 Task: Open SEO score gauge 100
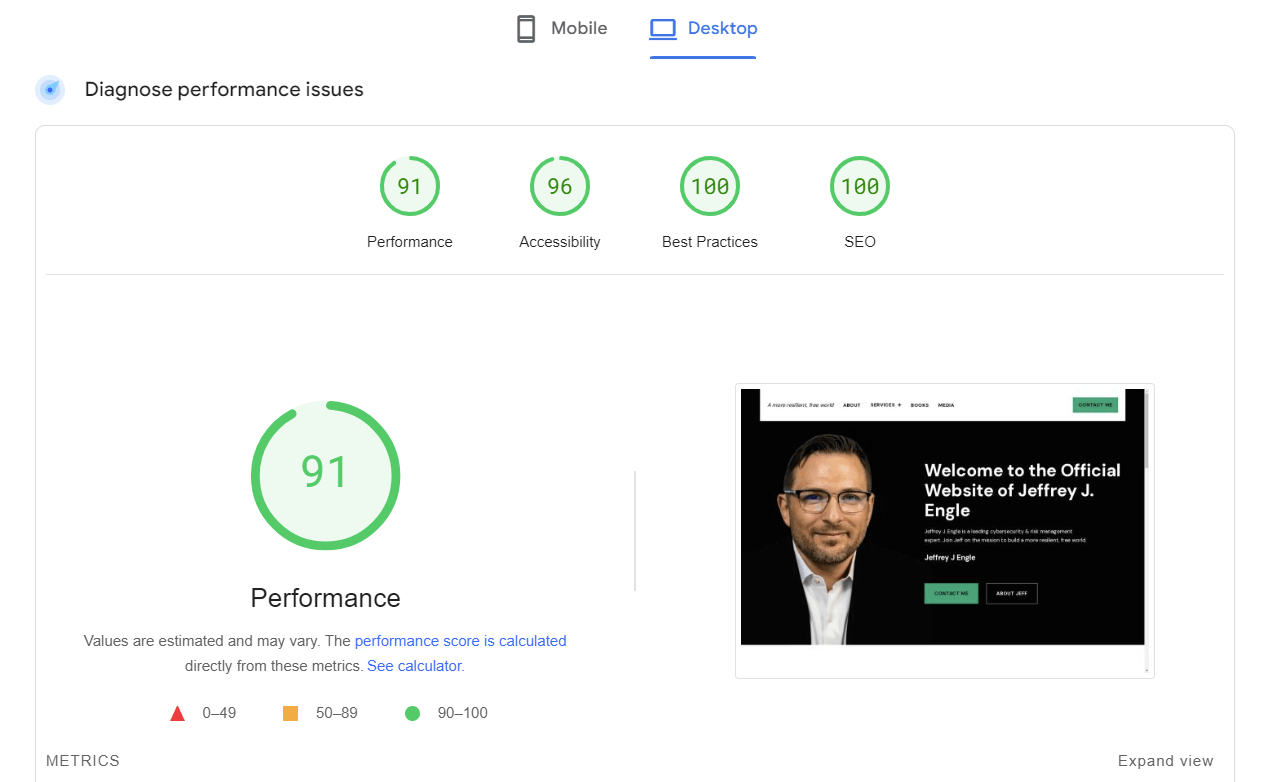click(860, 186)
